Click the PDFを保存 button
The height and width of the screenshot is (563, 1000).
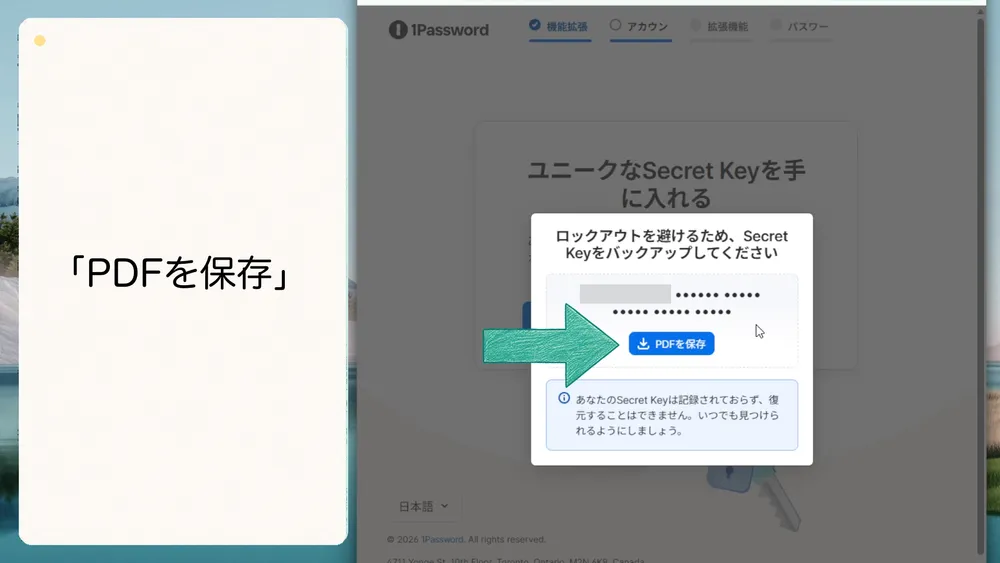pos(671,344)
